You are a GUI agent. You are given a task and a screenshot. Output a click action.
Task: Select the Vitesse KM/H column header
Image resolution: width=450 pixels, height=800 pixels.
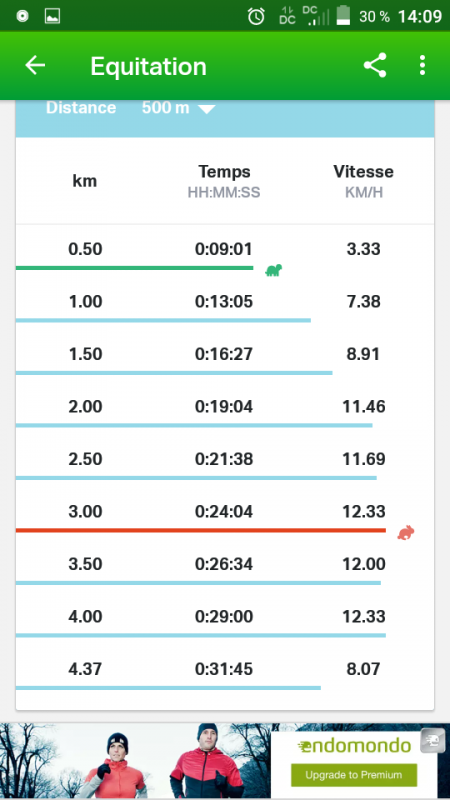click(363, 181)
